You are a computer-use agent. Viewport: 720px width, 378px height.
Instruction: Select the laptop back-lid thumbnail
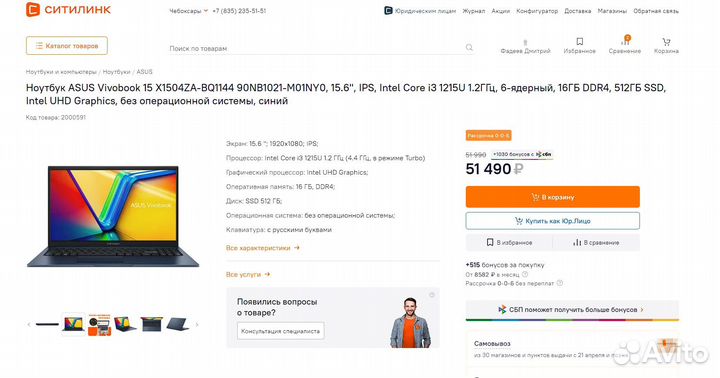click(177, 324)
